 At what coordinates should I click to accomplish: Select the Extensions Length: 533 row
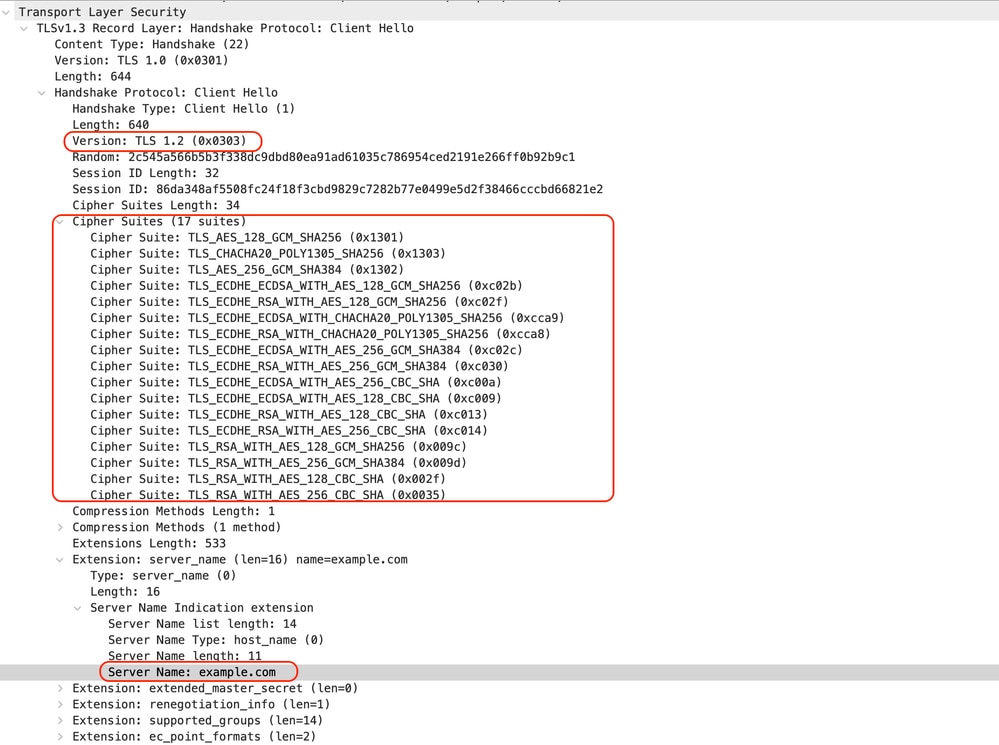click(x=149, y=544)
